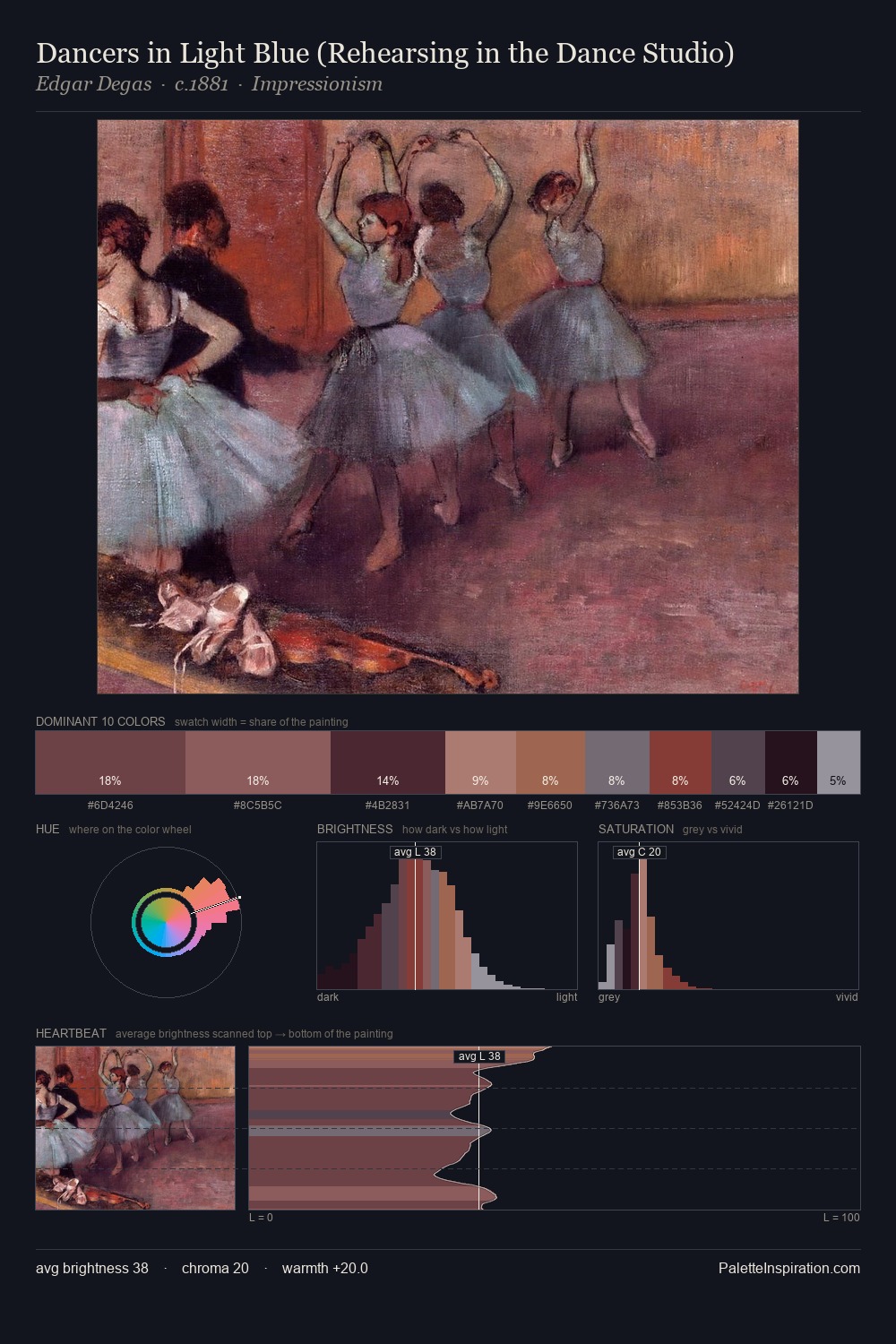Click the 'avg L 38' marker in brightness chart
This screenshot has width=896, height=1344.
click(x=416, y=852)
